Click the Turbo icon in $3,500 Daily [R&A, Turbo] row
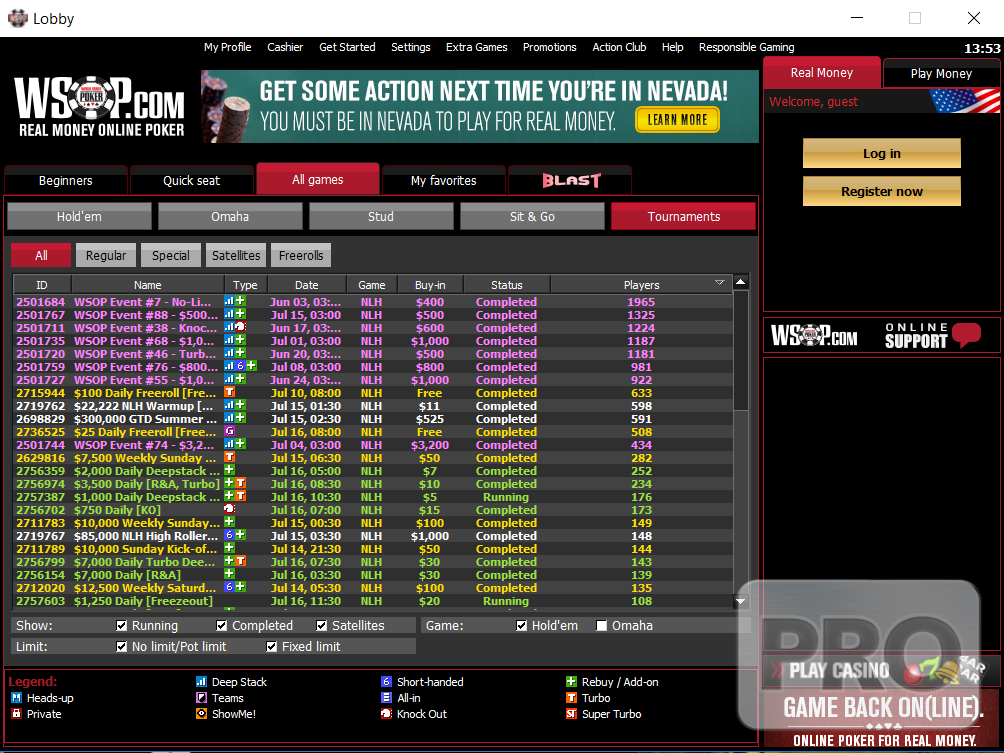 coord(241,483)
